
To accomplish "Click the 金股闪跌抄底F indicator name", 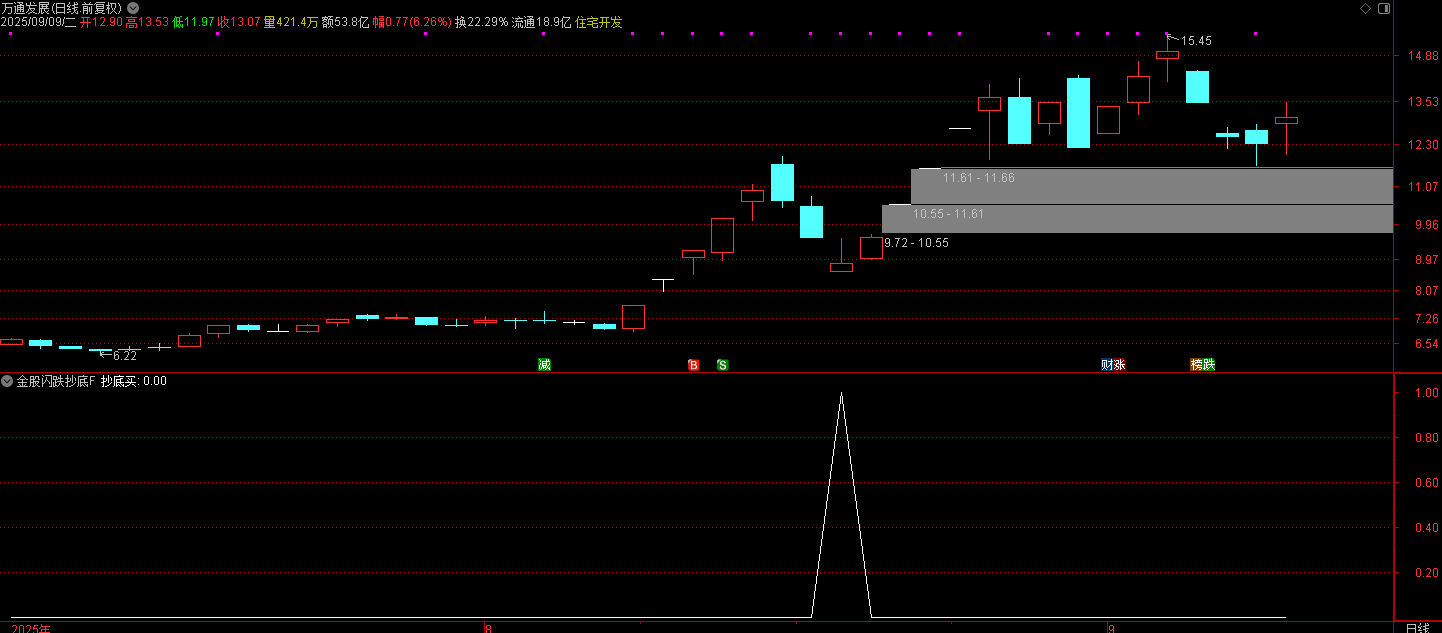I will pos(55,381).
